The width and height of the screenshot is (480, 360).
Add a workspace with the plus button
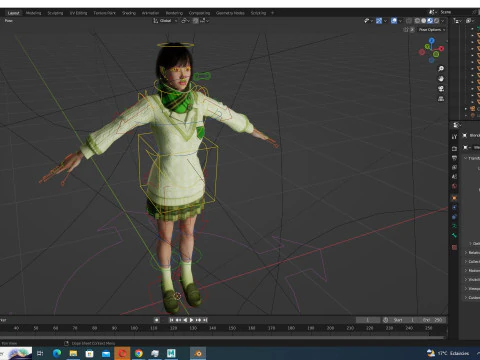(x=272, y=13)
